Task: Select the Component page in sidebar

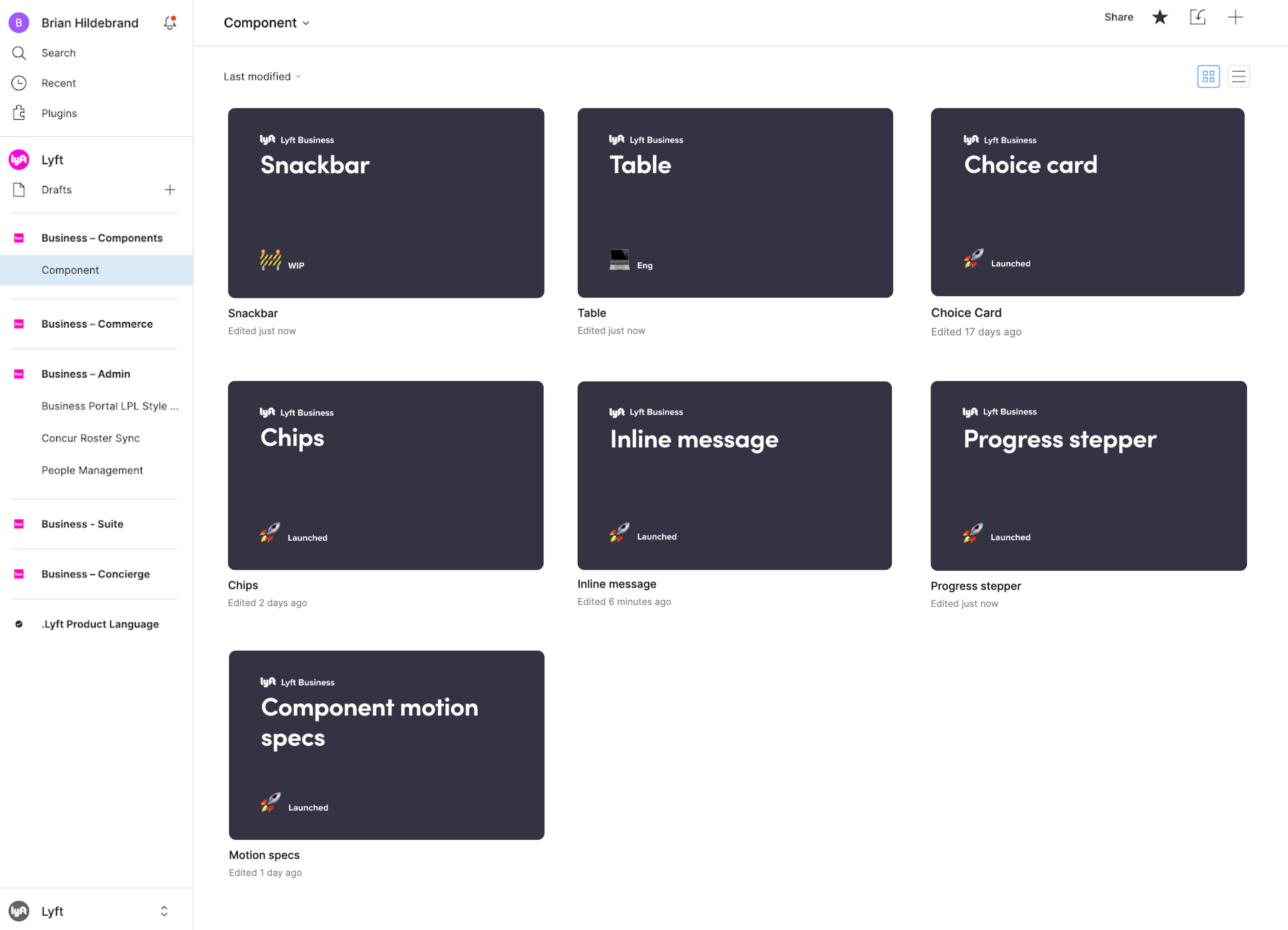Action: (97, 270)
